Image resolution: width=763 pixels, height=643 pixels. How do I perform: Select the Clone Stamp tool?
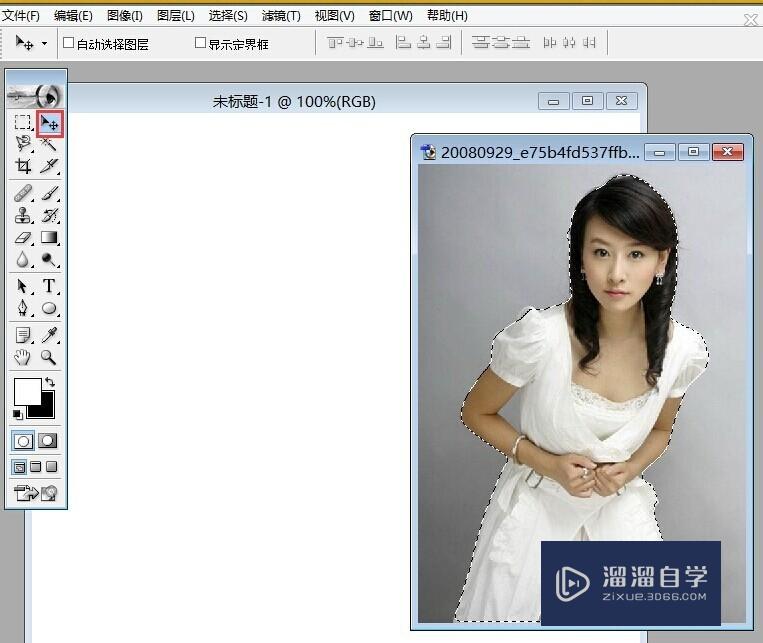[22, 215]
